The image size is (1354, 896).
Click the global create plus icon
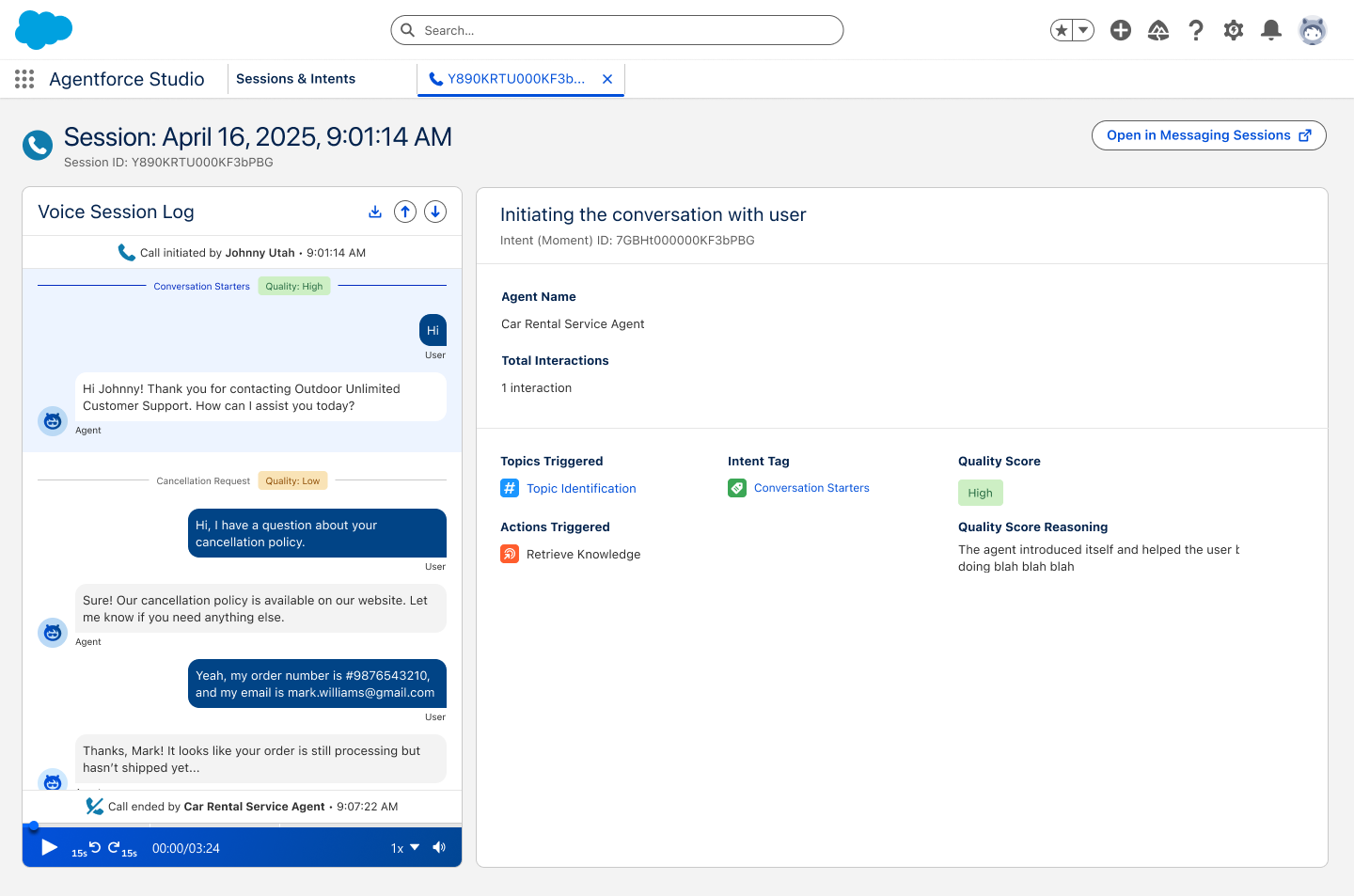pyautogui.click(x=1121, y=30)
